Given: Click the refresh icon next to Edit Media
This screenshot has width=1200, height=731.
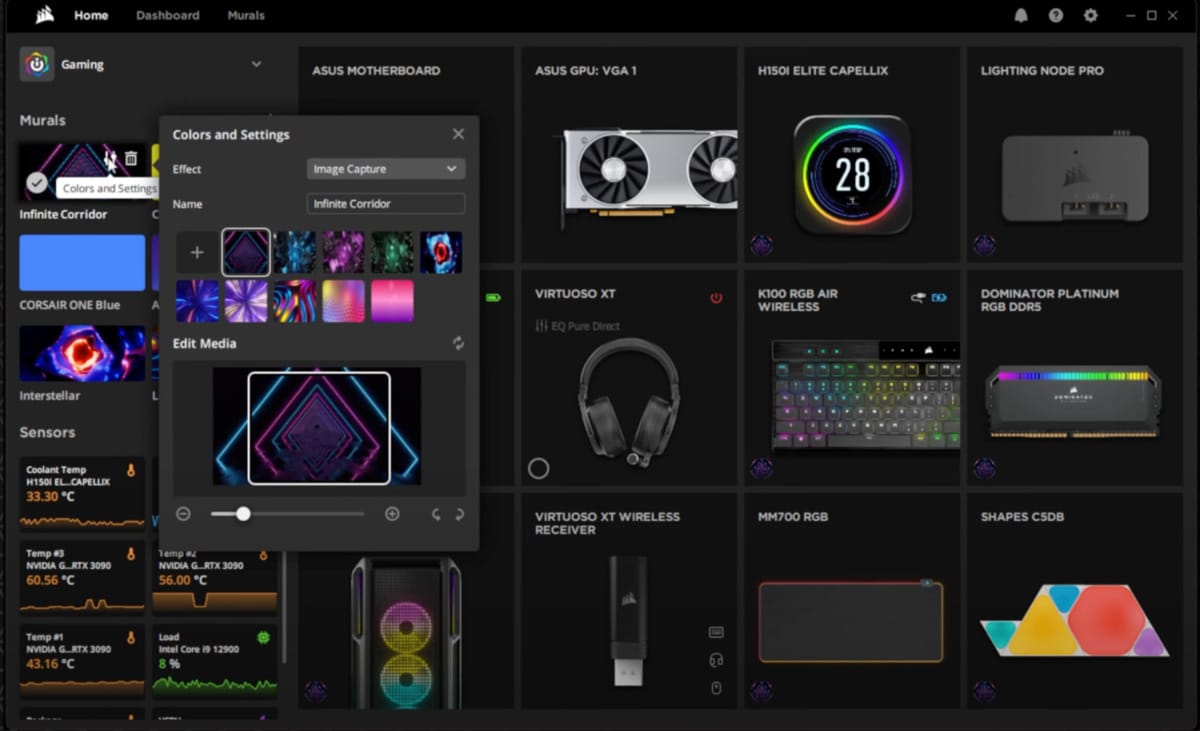Looking at the screenshot, I should pos(458,343).
